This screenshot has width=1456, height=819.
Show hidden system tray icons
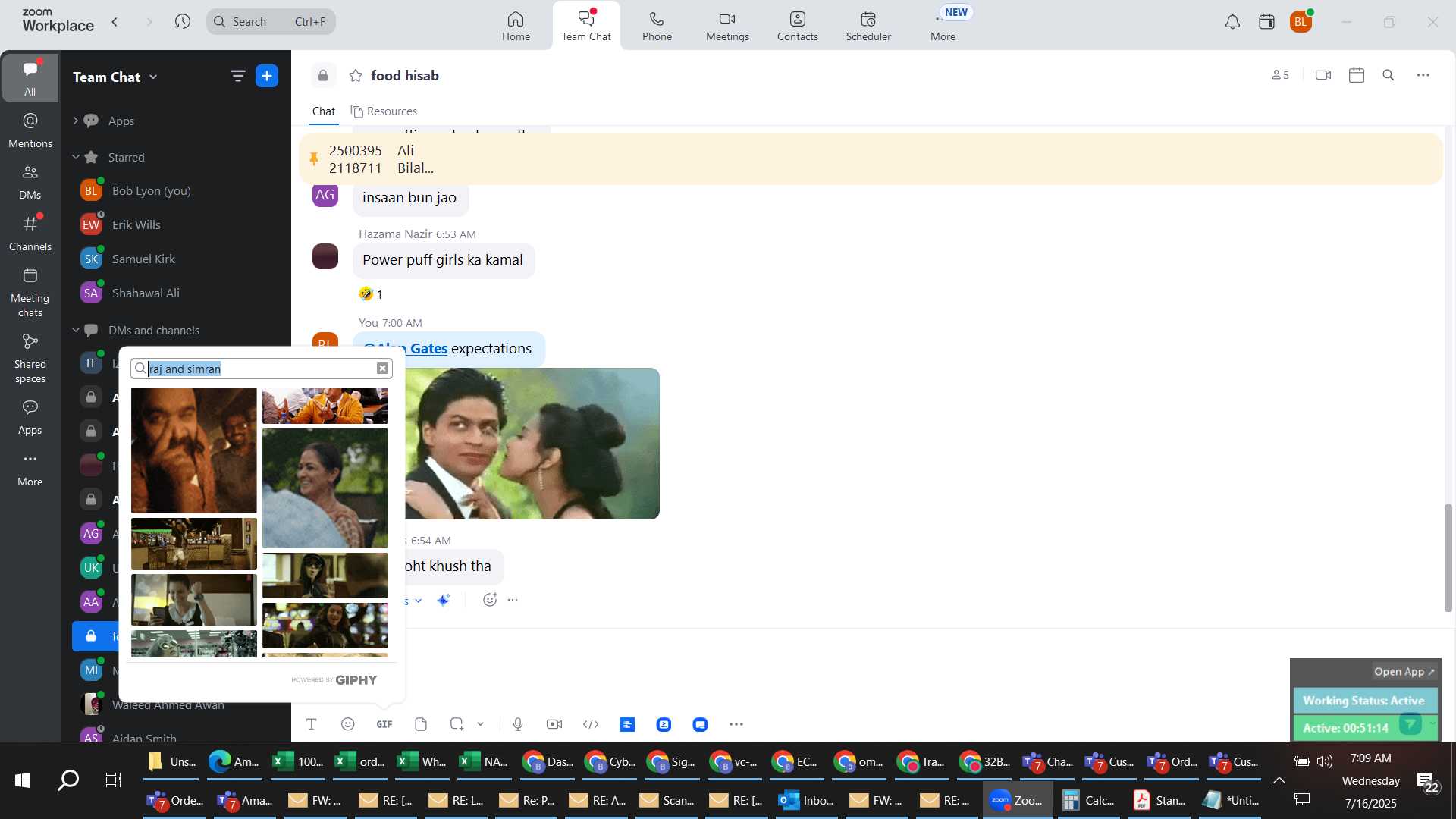tap(1279, 780)
